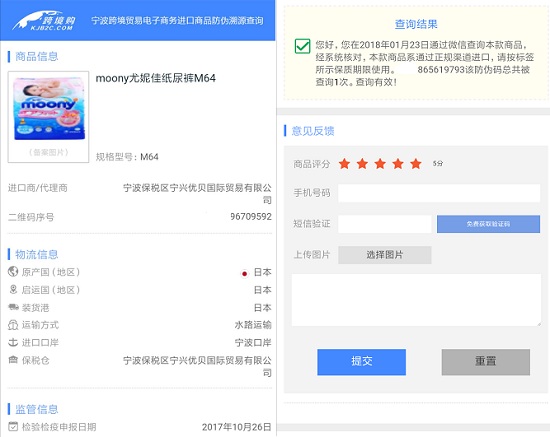
Task: Click the 监管信息 section heading
Action: 36,409
